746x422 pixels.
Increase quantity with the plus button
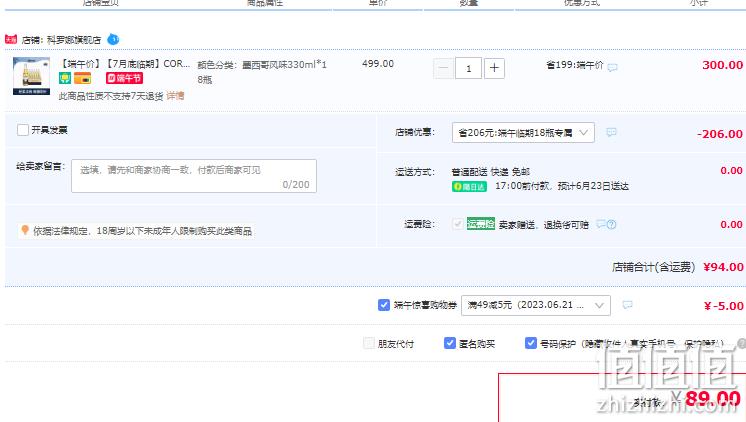pos(494,68)
